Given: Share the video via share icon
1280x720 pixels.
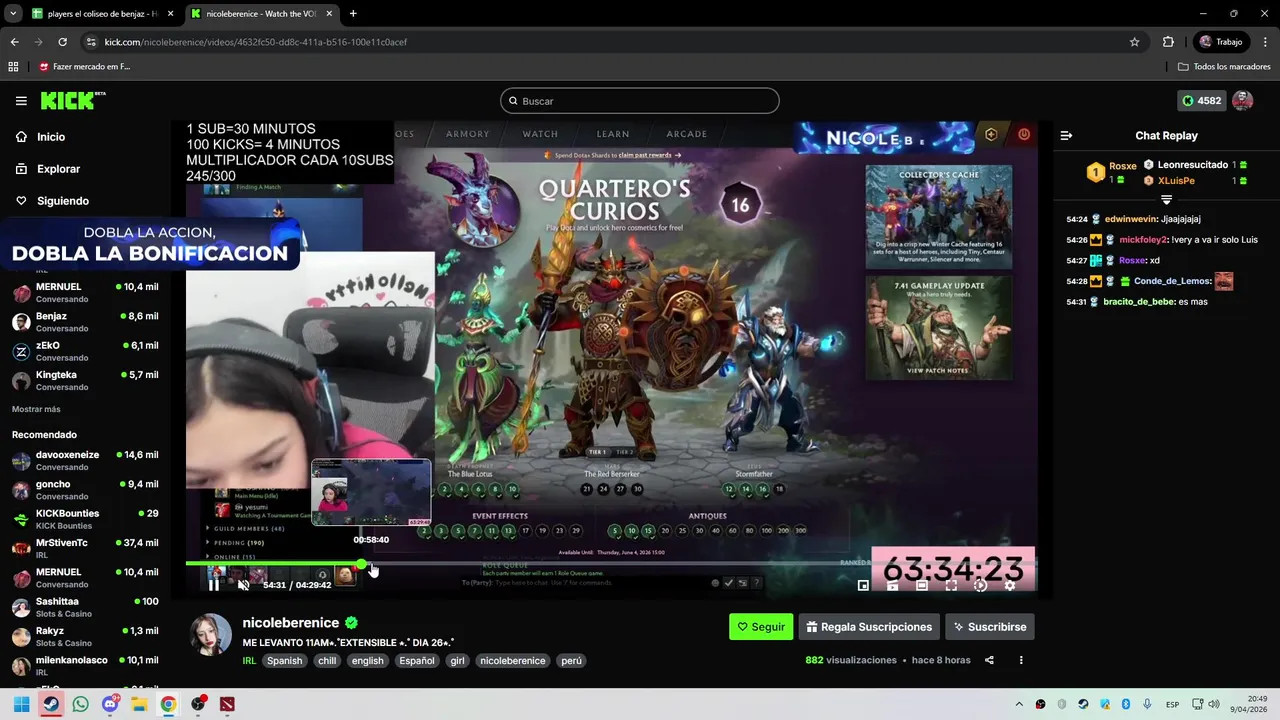Looking at the screenshot, I should (x=989, y=660).
